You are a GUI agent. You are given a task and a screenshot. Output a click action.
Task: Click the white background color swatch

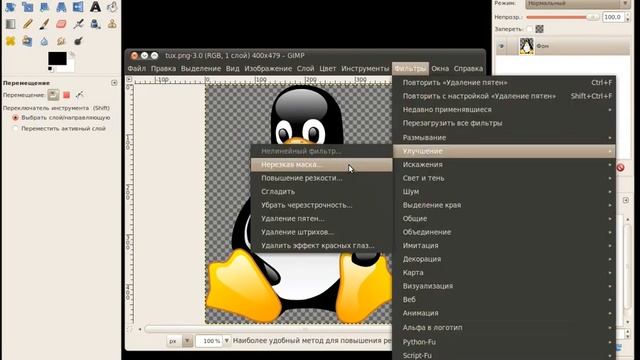pyautogui.click(x=70, y=67)
